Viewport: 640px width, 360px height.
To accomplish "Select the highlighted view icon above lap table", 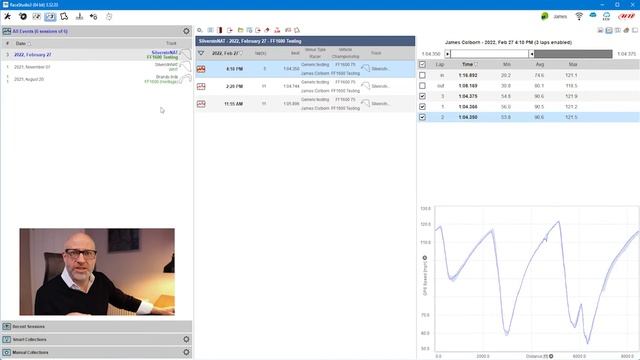I will (609, 30).
